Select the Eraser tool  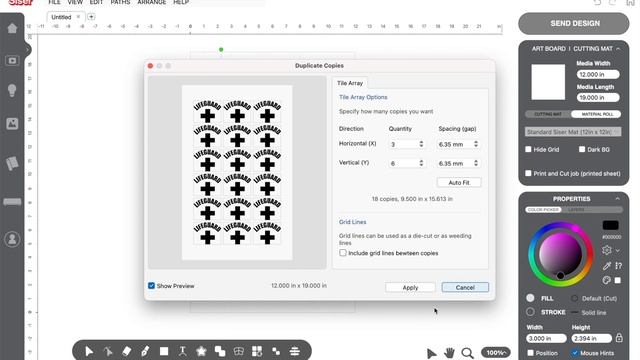pyautogui.click(x=127, y=351)
